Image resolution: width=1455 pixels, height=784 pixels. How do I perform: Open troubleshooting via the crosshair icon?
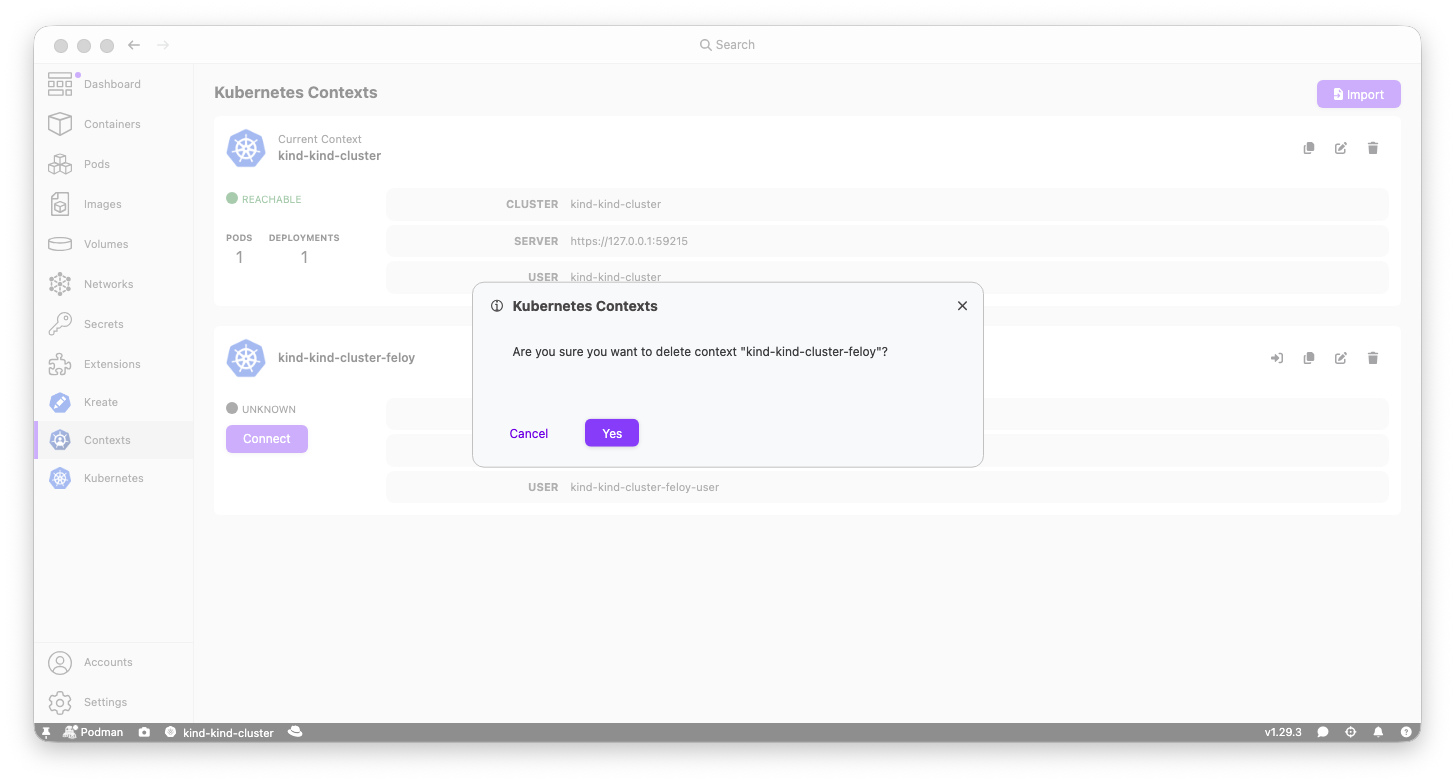[1351, 732]
